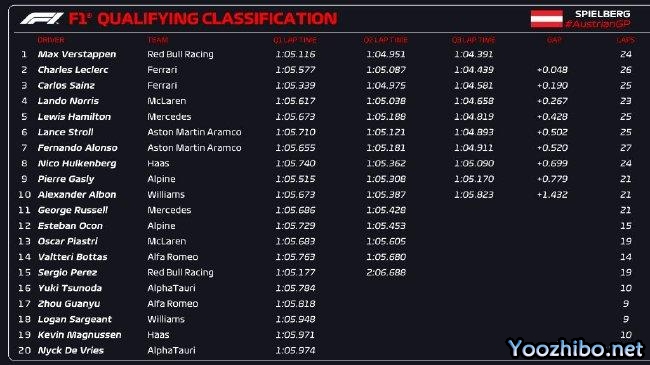Click Nyck De Vries driver name
Viewport: 650px width, 365px height.
(70, 350)
